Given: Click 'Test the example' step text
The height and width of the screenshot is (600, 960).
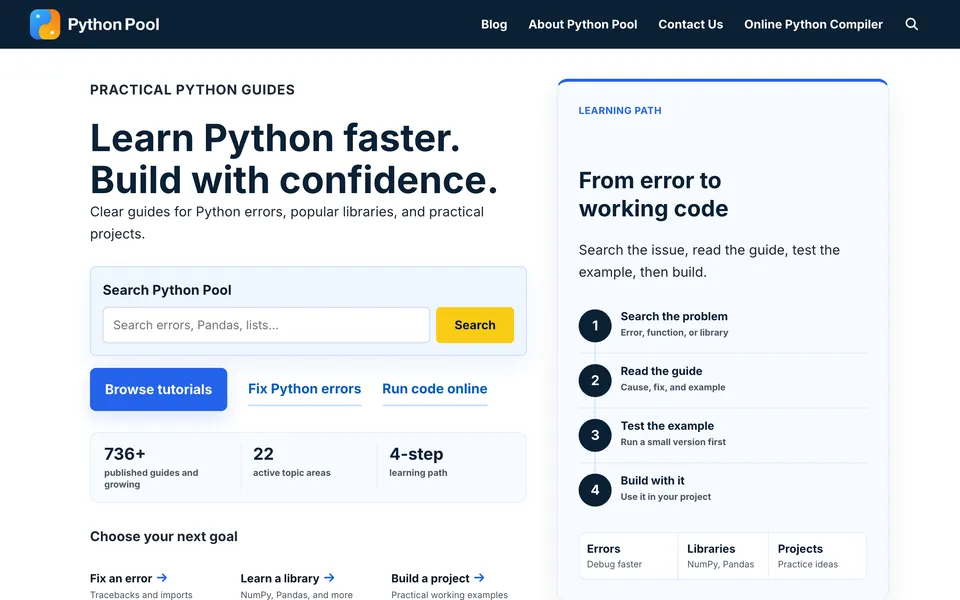Looking at the screenshot, I should pos(667,426).
